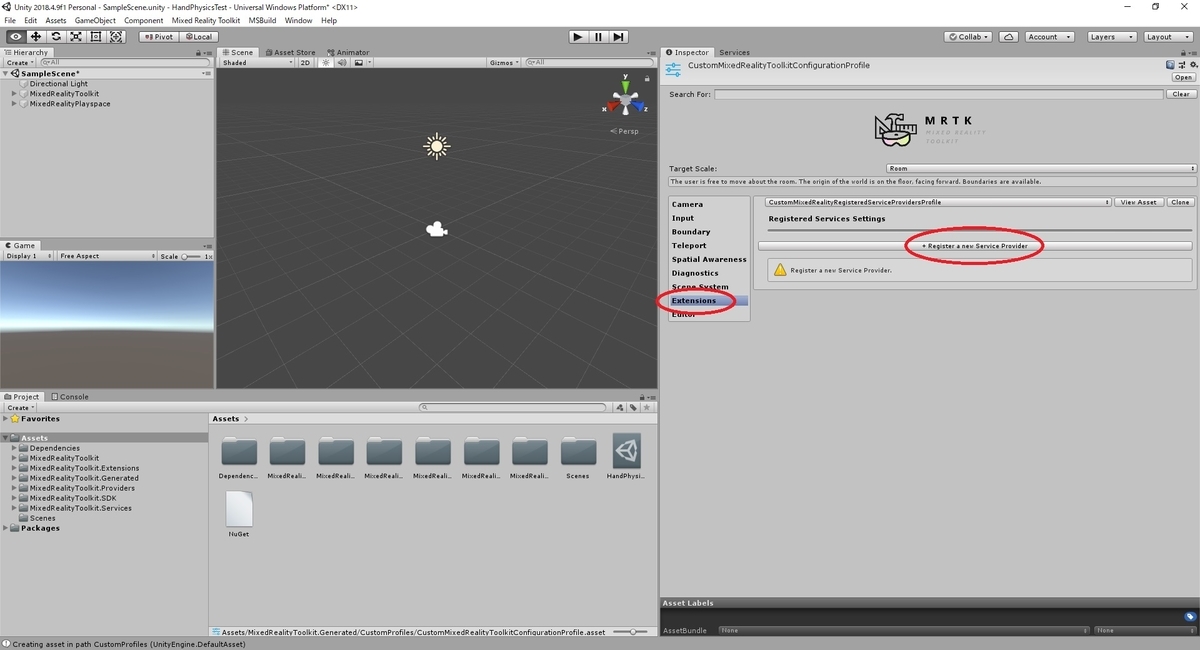Toggle 2D scene view mode
The image size is (1200, 650).
pyautogui.click(x=306, y=62)
